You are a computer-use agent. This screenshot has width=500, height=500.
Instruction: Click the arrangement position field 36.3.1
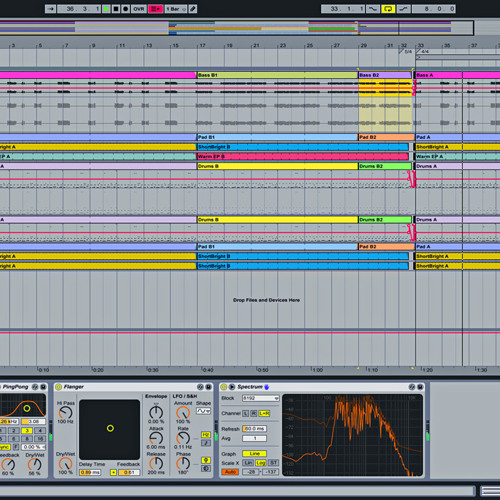(79, 9)
